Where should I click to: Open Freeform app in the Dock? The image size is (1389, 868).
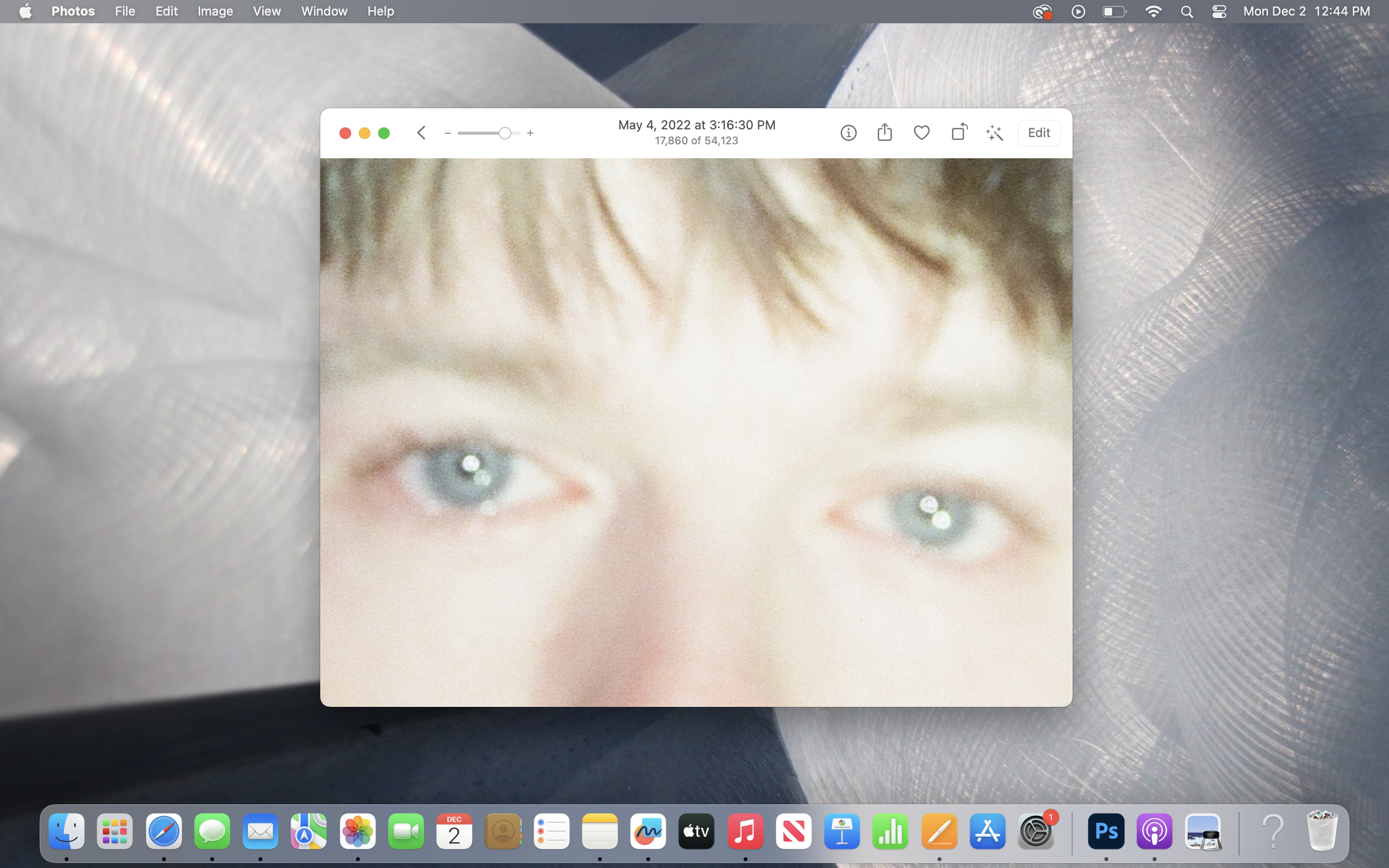648,831
